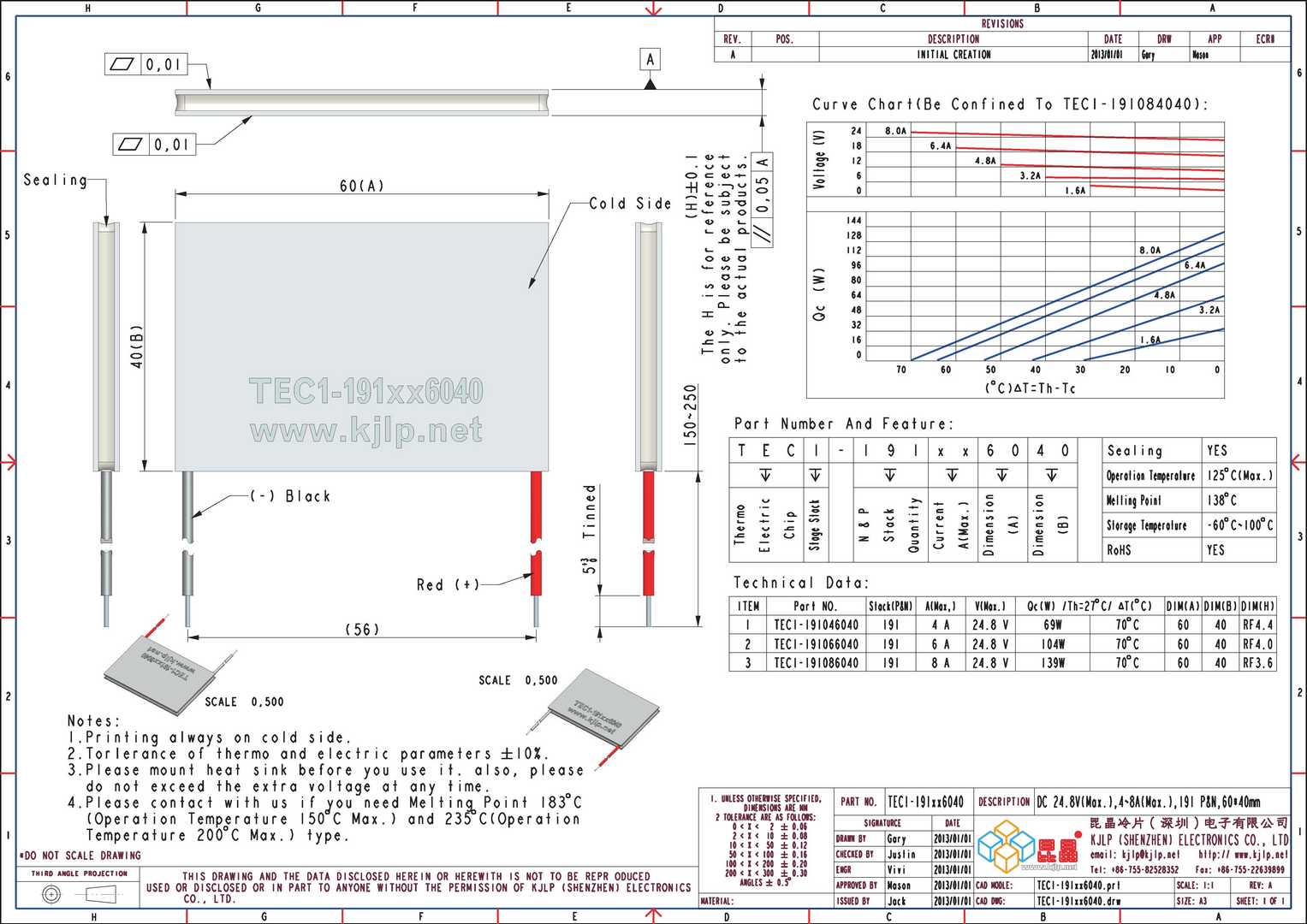
Task: Click the Sealing callout near the left view
Action: click(x=56, y=180)
